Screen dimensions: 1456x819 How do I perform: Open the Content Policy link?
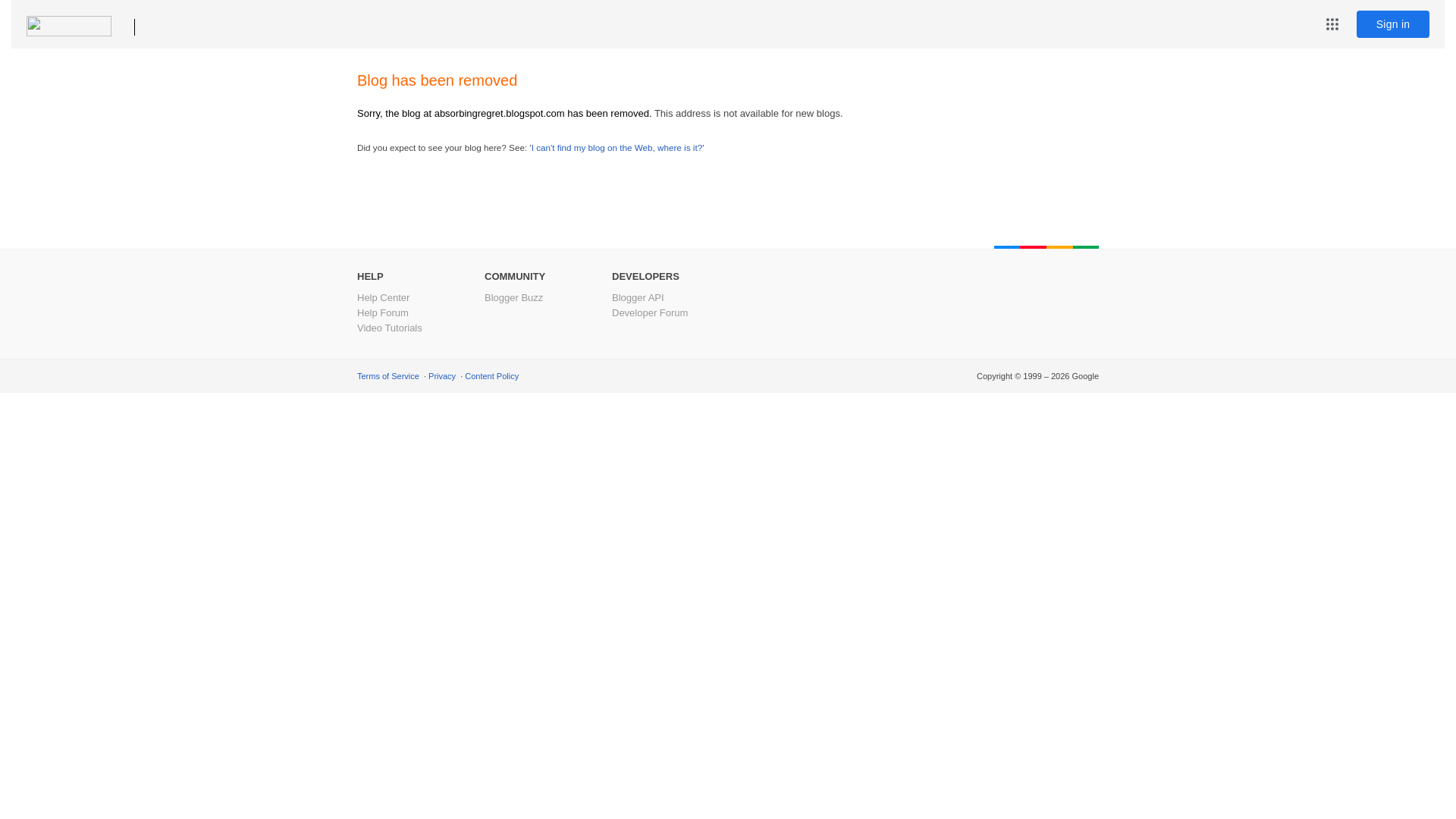491,376
